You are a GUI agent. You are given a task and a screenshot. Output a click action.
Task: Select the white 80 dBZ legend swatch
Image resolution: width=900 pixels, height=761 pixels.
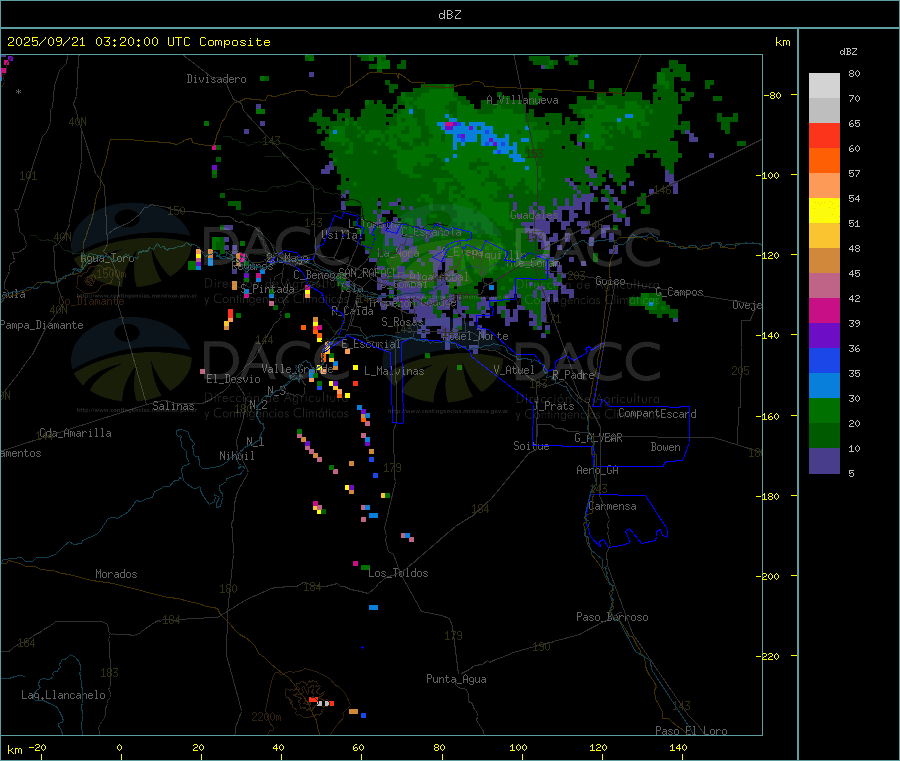coord(824,86)
